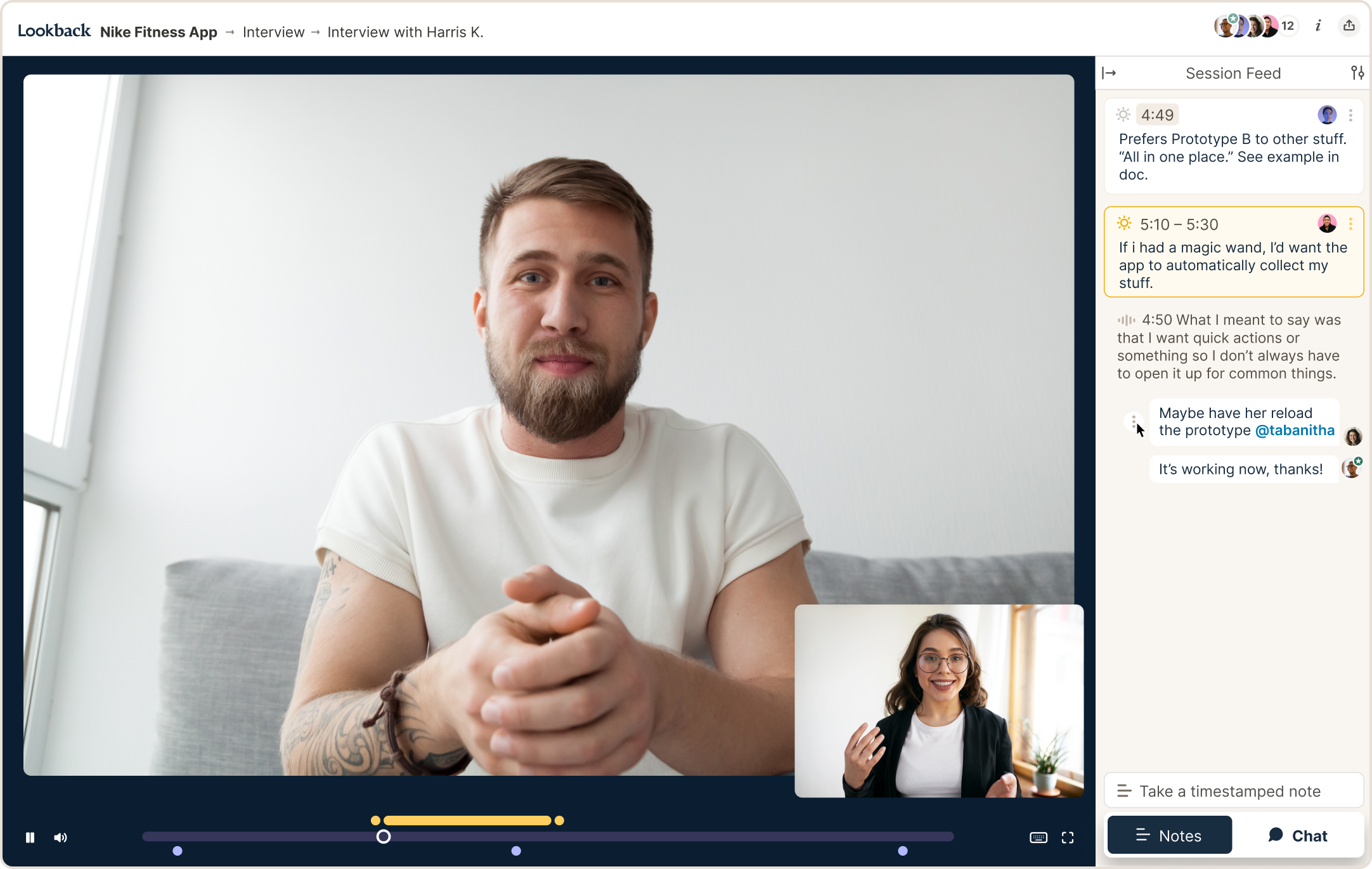This screenshot has height=869, width=1372.
Task: Enter fullscreen video mode
Action: 1068,837
